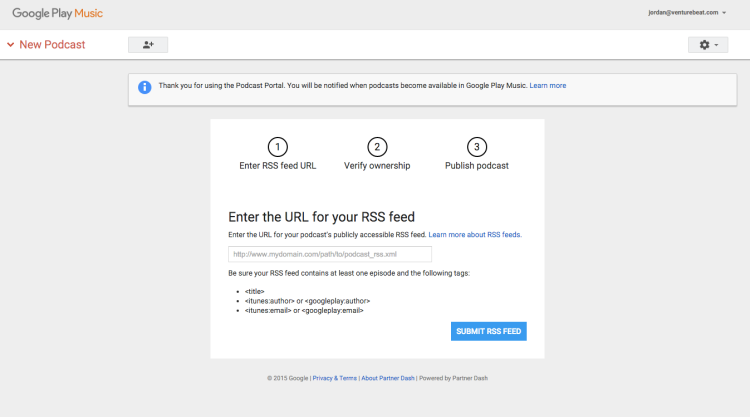Focus the RSS feed URL input field
Screen dimensions: 750x417
[x=330, y=254]
